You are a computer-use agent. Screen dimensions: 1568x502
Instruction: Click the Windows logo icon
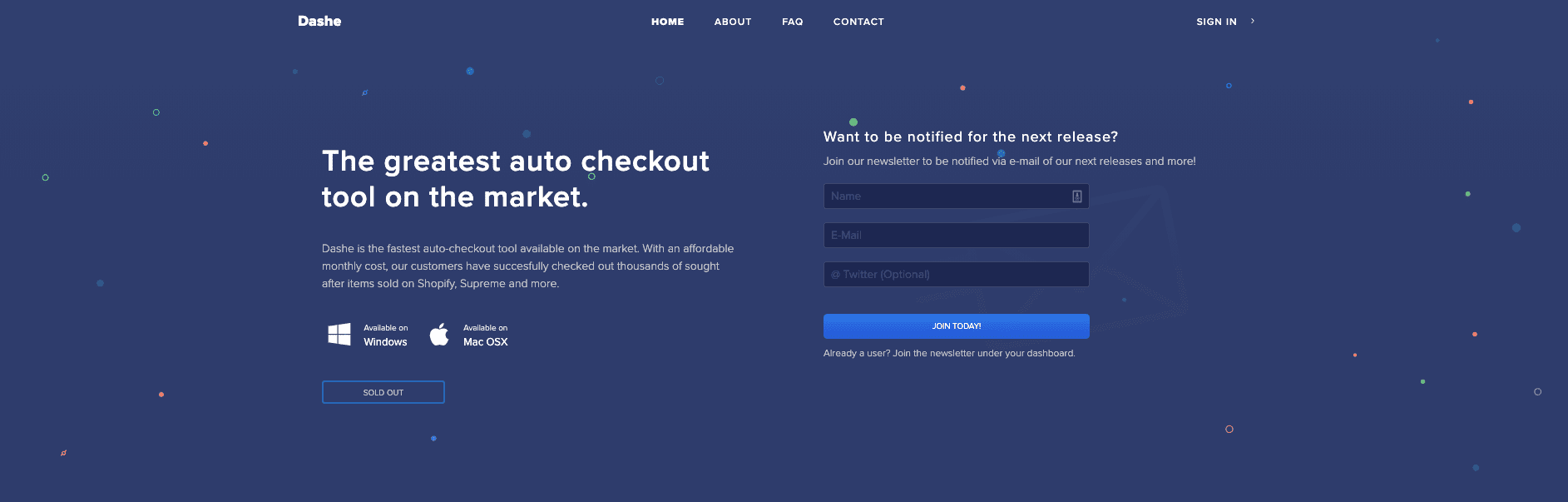click(x=339, y=335)
